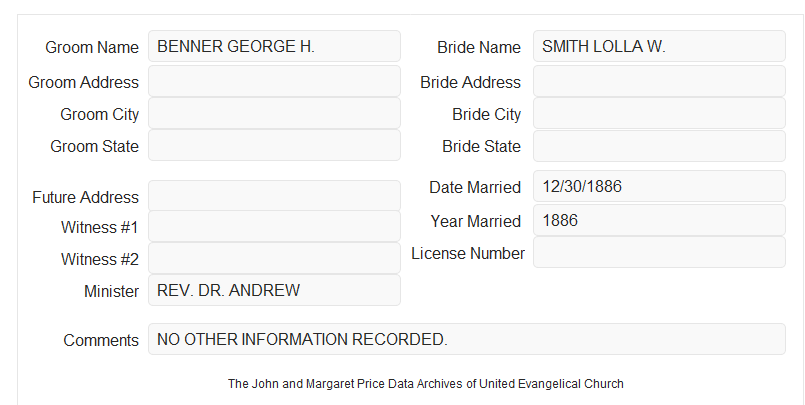
Task: Click the Comments field
Action: [467, 339]
